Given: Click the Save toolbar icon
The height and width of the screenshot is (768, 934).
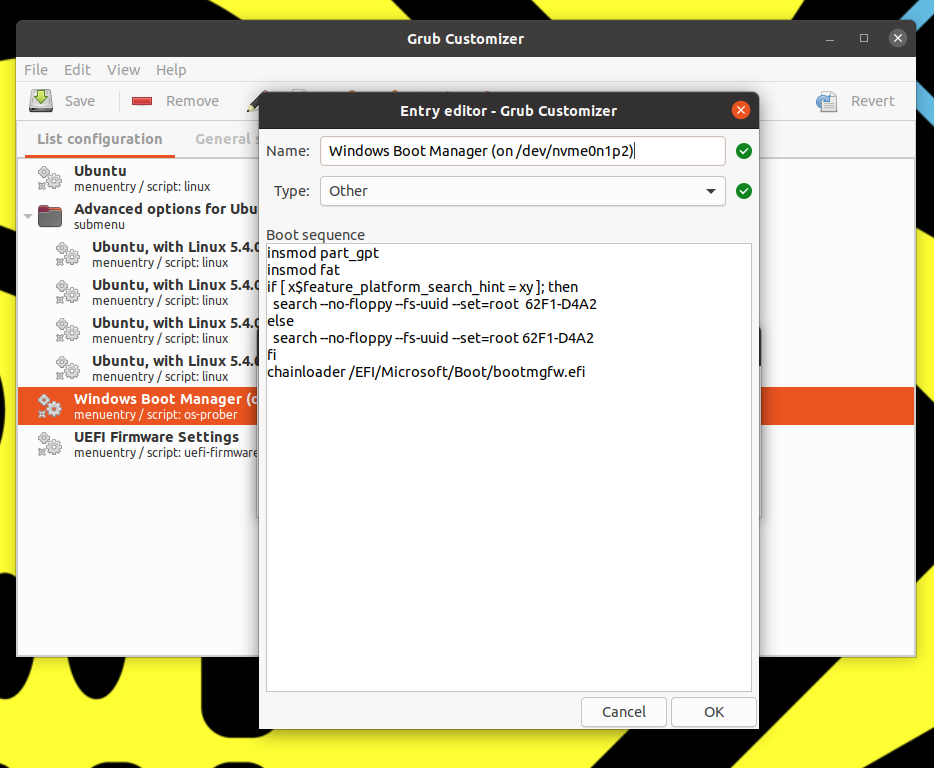Looking at the screenshot, I should pos(41,101).
